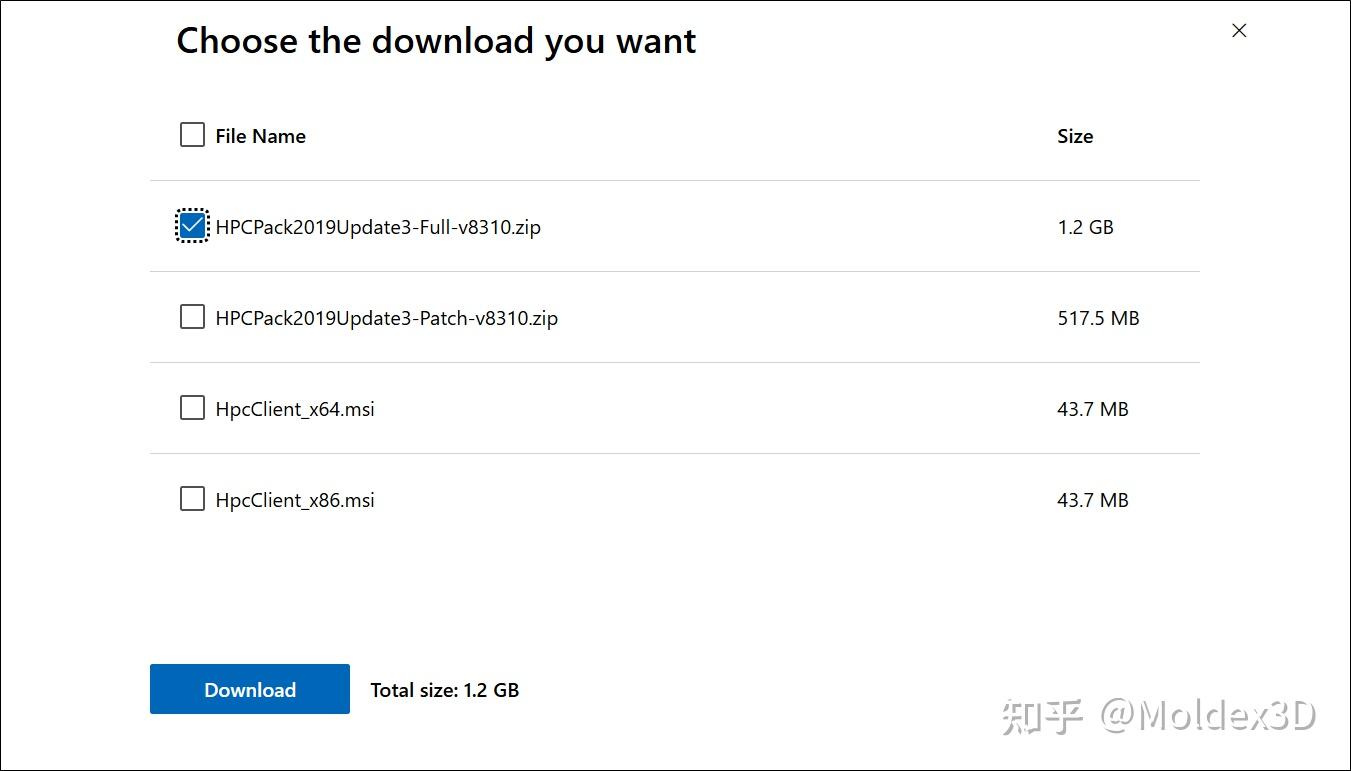This screenshot has width=1351, height=771.
Task: Click the HPCPack2019Update3-Full-v8310.zip file name
Action: (x=378, y=227)
